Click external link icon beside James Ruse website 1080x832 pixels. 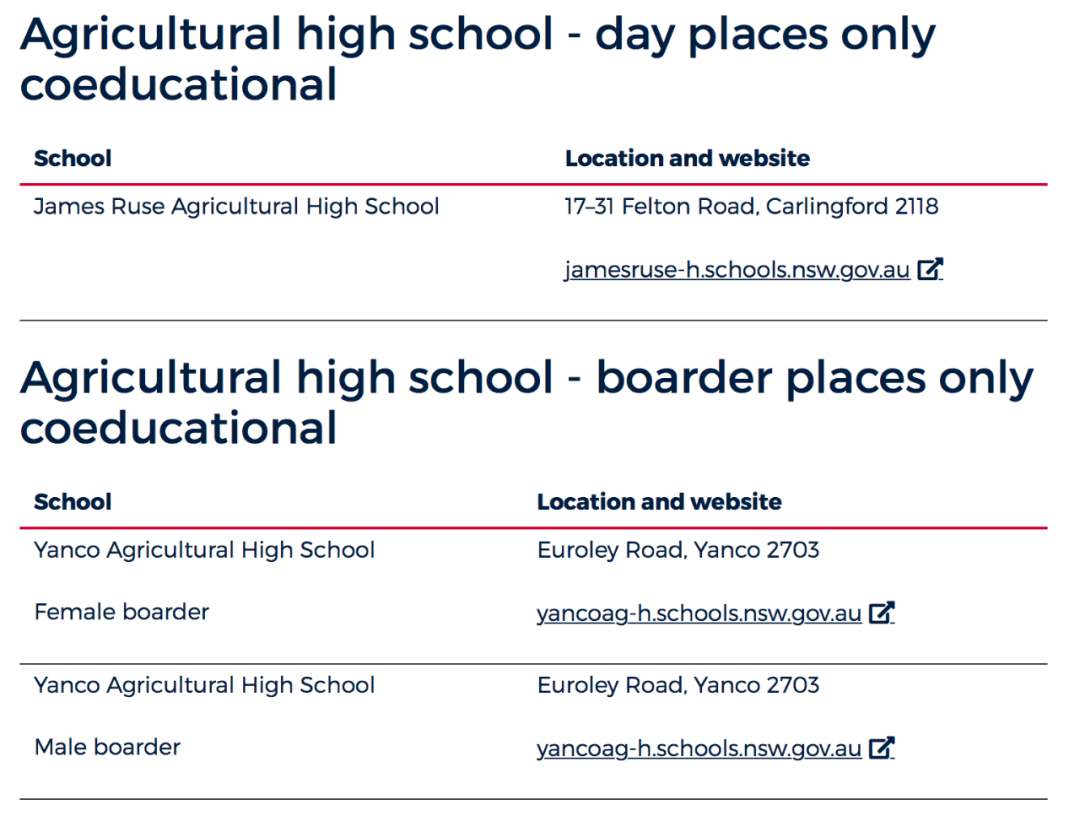(x=930, y=269)
